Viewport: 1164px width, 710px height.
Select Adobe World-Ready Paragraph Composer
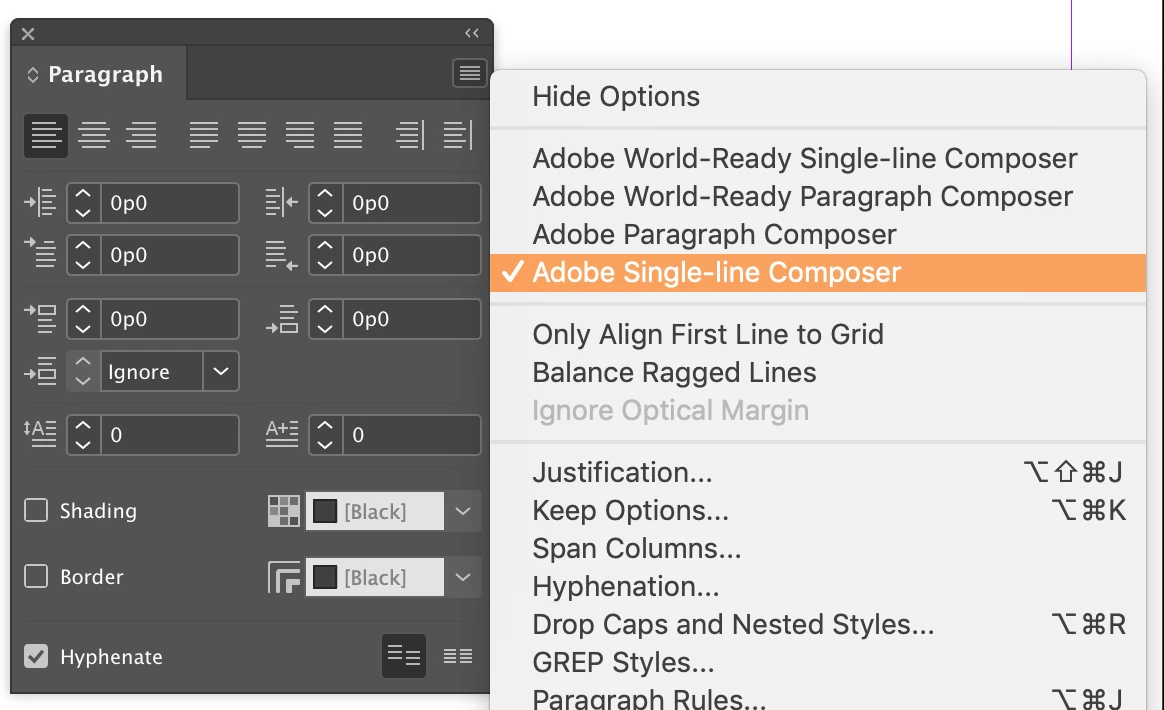tap(818, 196)
